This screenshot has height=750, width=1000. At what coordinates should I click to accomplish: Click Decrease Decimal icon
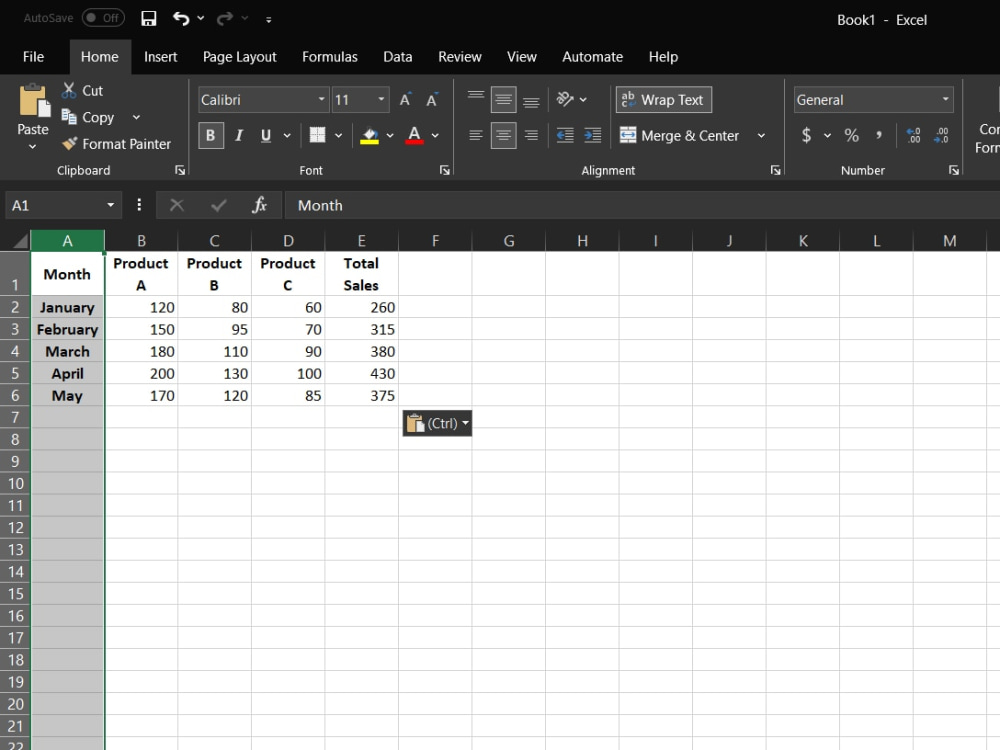coord(941,135)
